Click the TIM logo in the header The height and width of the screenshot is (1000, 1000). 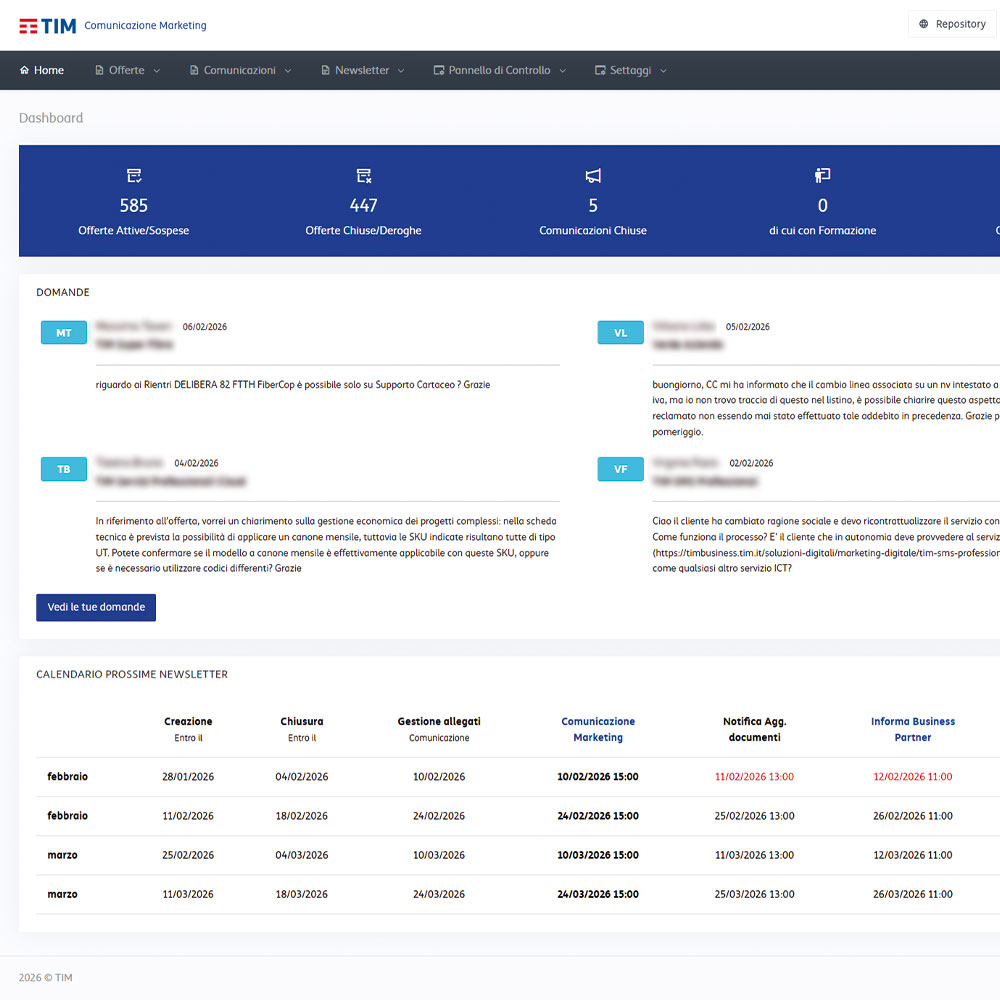pos(47,25)
